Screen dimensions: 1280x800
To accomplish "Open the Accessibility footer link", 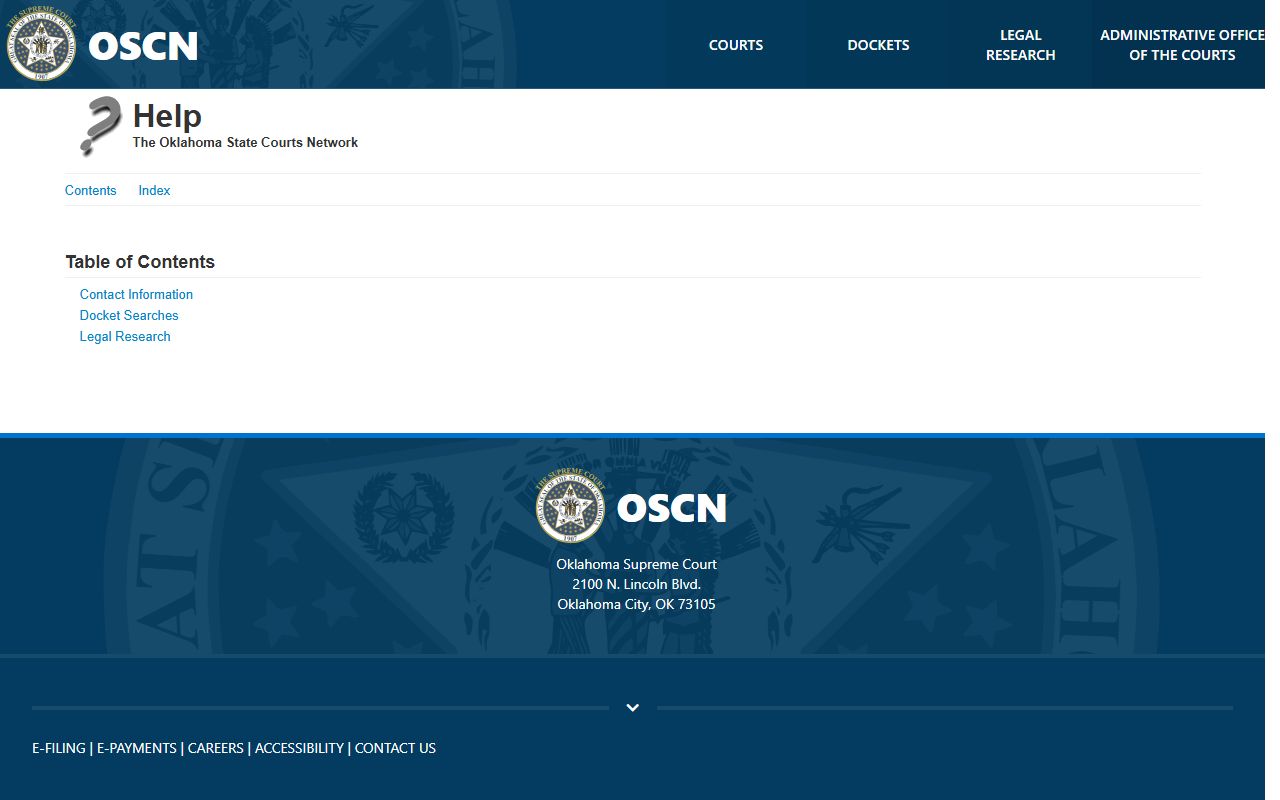I will point(299,748).
